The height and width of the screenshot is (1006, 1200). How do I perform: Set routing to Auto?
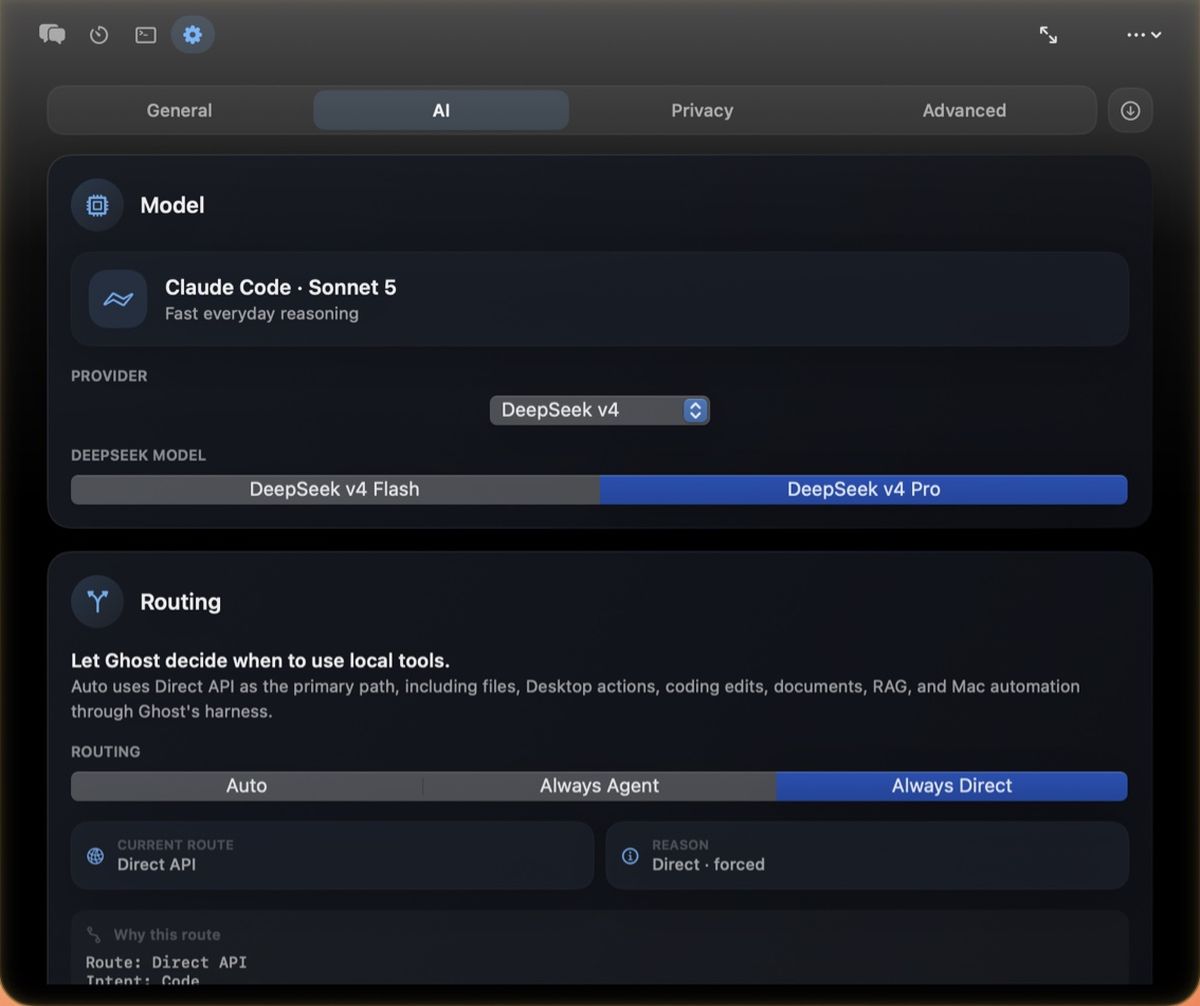pyautogui.click(x=247, y=786)
